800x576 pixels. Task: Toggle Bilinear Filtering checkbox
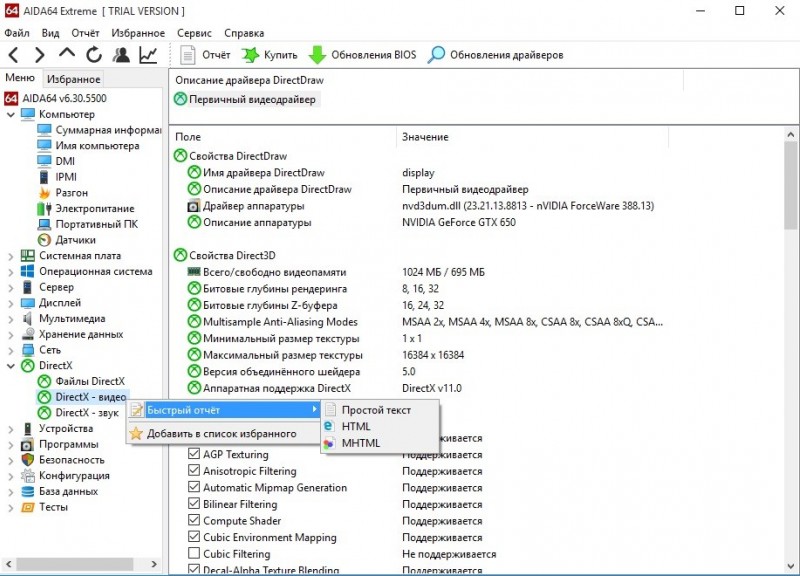[x=194, y=504]
